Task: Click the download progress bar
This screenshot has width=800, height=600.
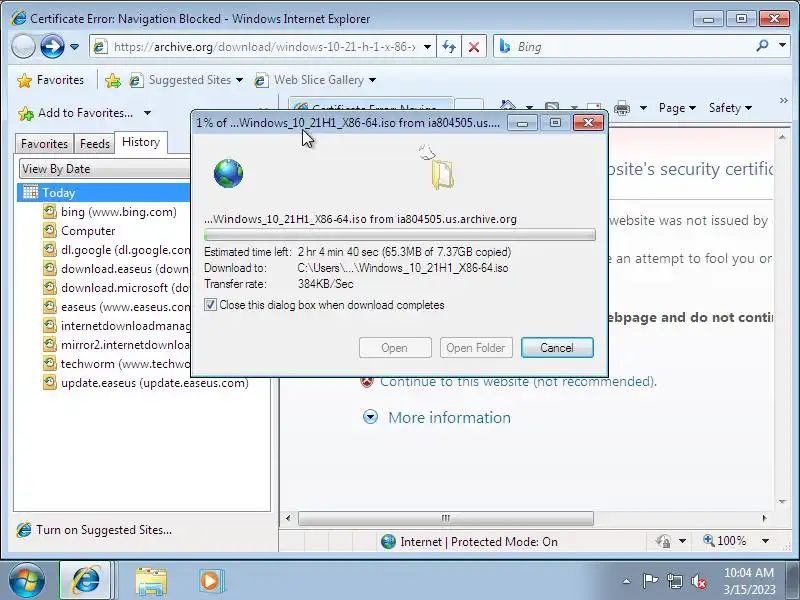Action: (x=399, y=235)
